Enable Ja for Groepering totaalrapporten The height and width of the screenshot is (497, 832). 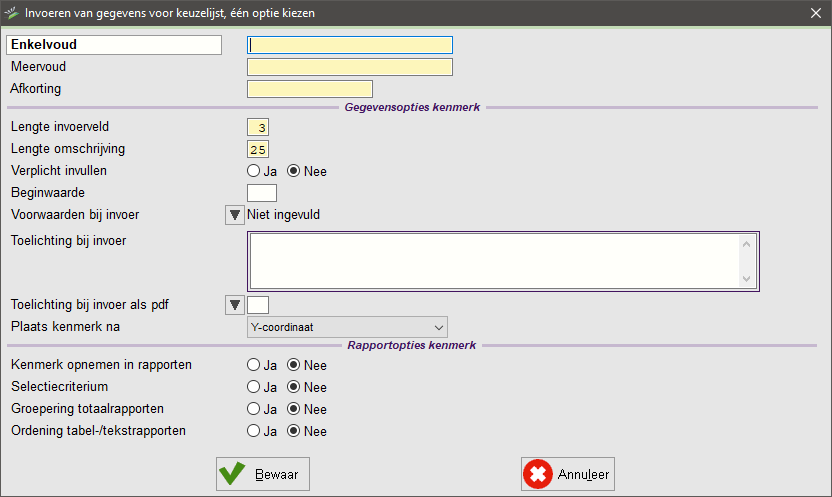pos(254,409)
